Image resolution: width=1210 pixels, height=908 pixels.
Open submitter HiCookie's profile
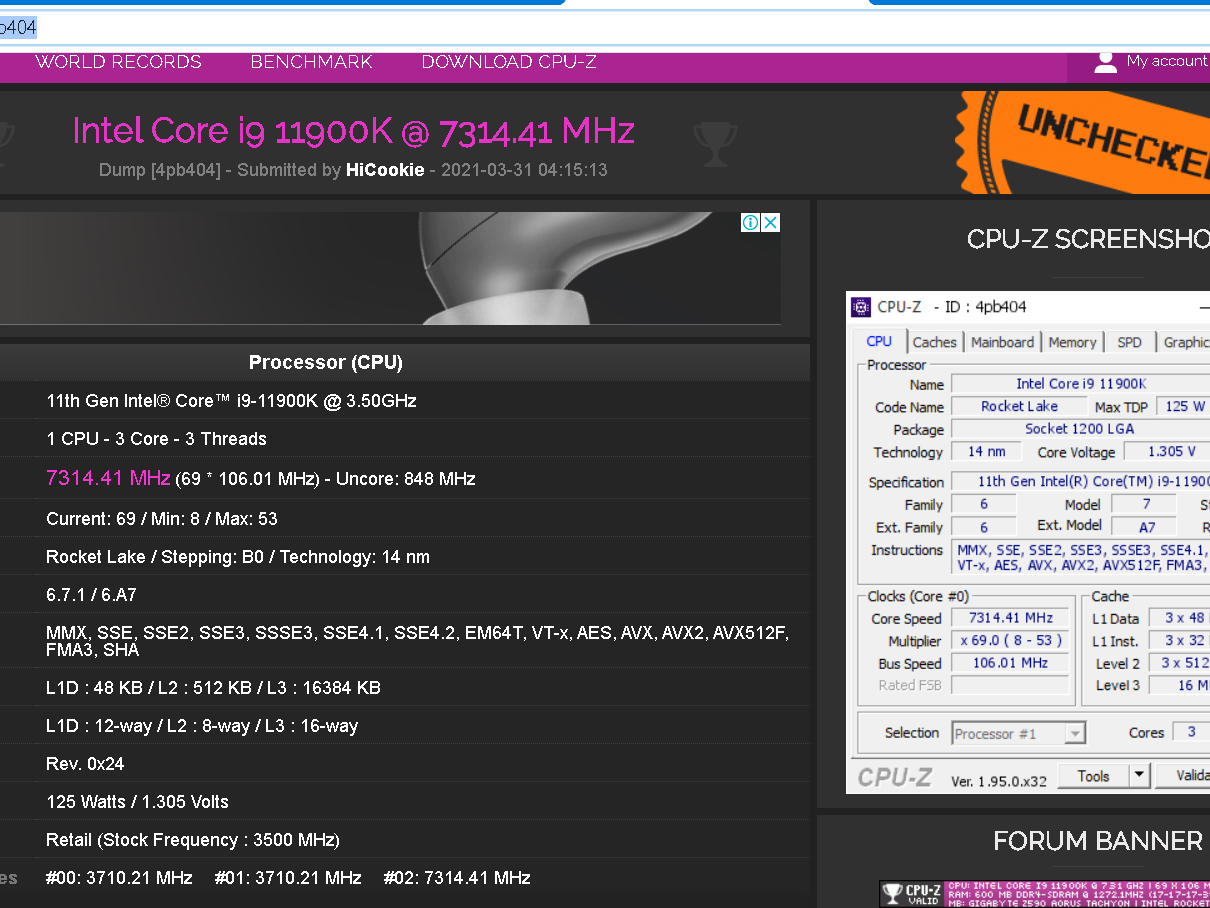[x=385, y=170]
